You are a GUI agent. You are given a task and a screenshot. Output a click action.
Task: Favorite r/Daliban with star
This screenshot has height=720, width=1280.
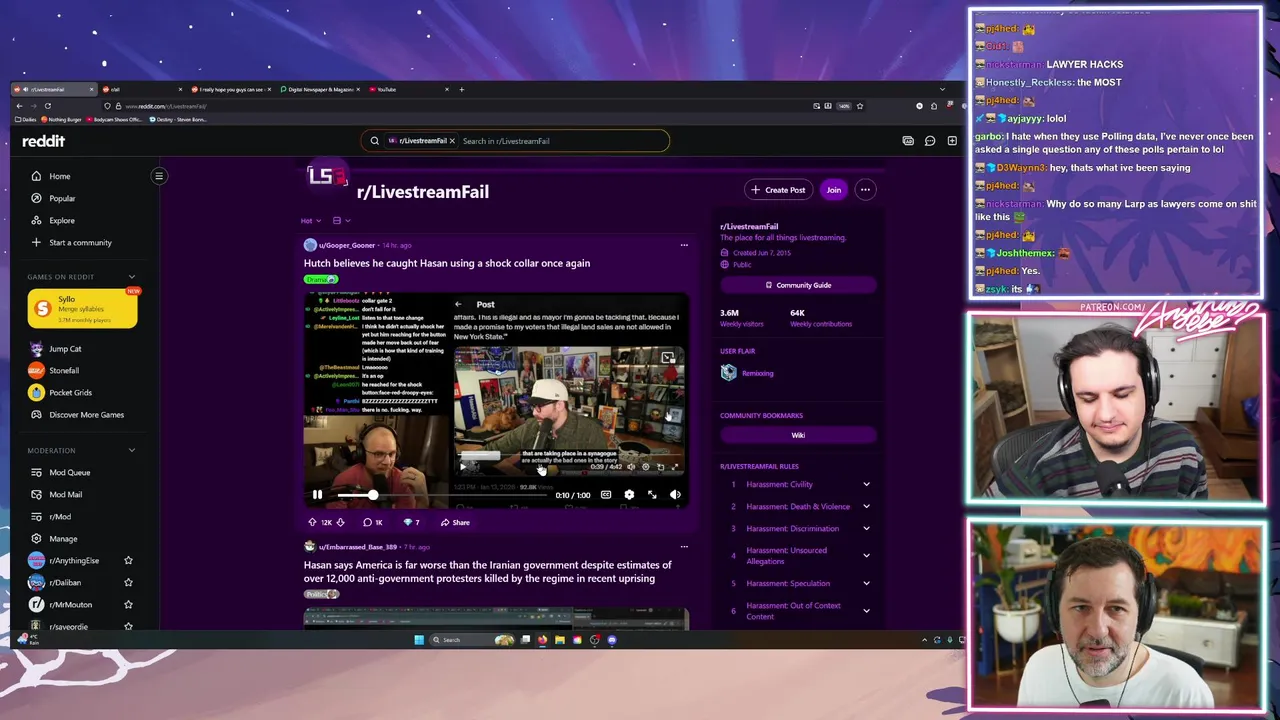pos(128,583)
